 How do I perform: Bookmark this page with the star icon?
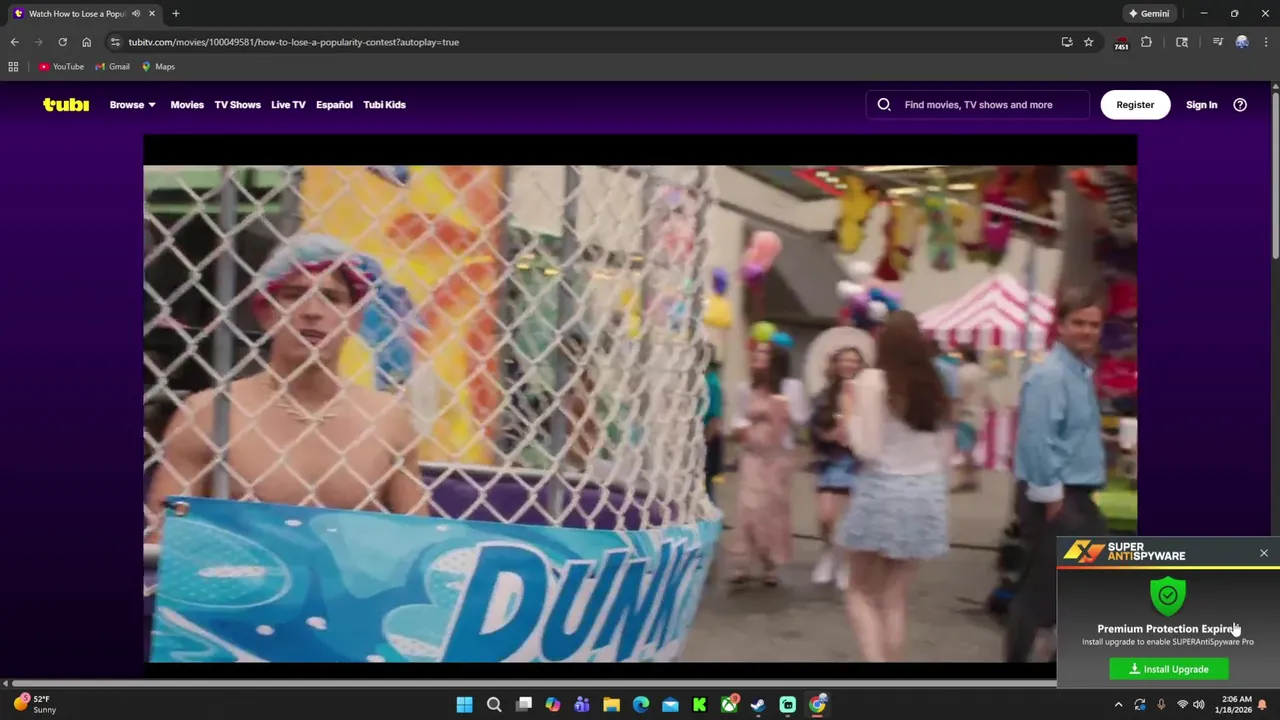click(x=1089, y=42)
